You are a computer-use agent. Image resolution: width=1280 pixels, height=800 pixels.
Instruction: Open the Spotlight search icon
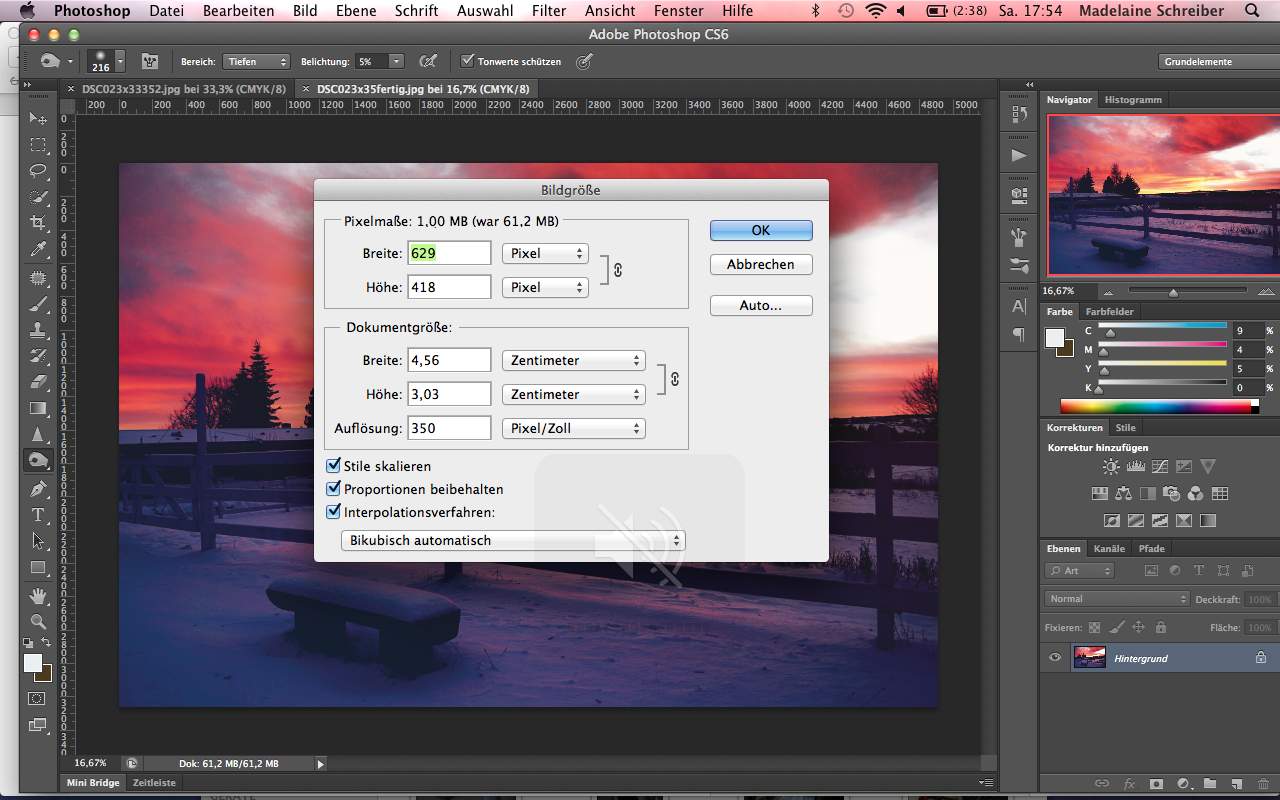1253,11
